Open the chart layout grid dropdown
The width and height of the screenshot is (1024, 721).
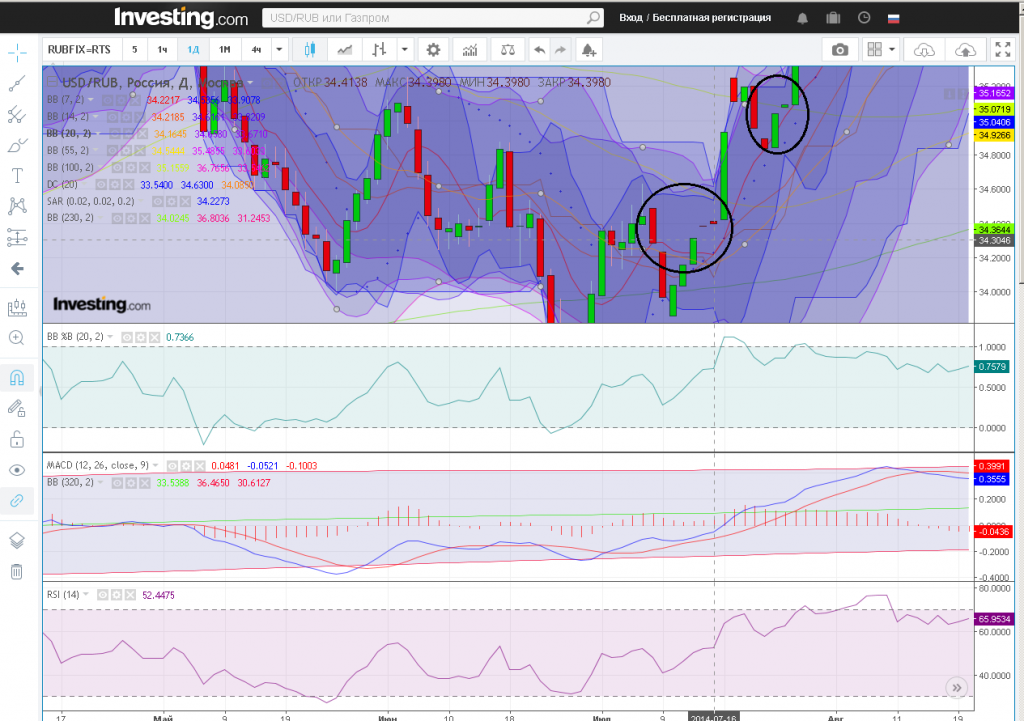pyautogui.click(x=880, y=50)
